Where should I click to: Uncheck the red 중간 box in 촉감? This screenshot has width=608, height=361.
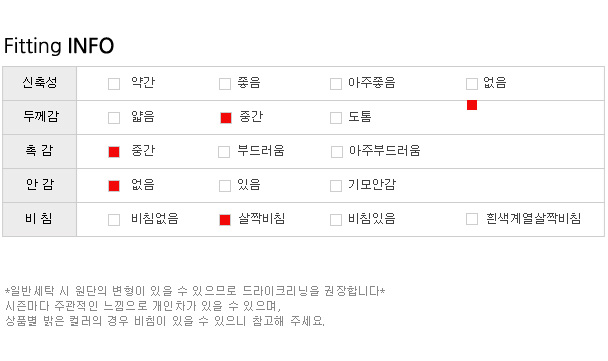coord(114,152)
